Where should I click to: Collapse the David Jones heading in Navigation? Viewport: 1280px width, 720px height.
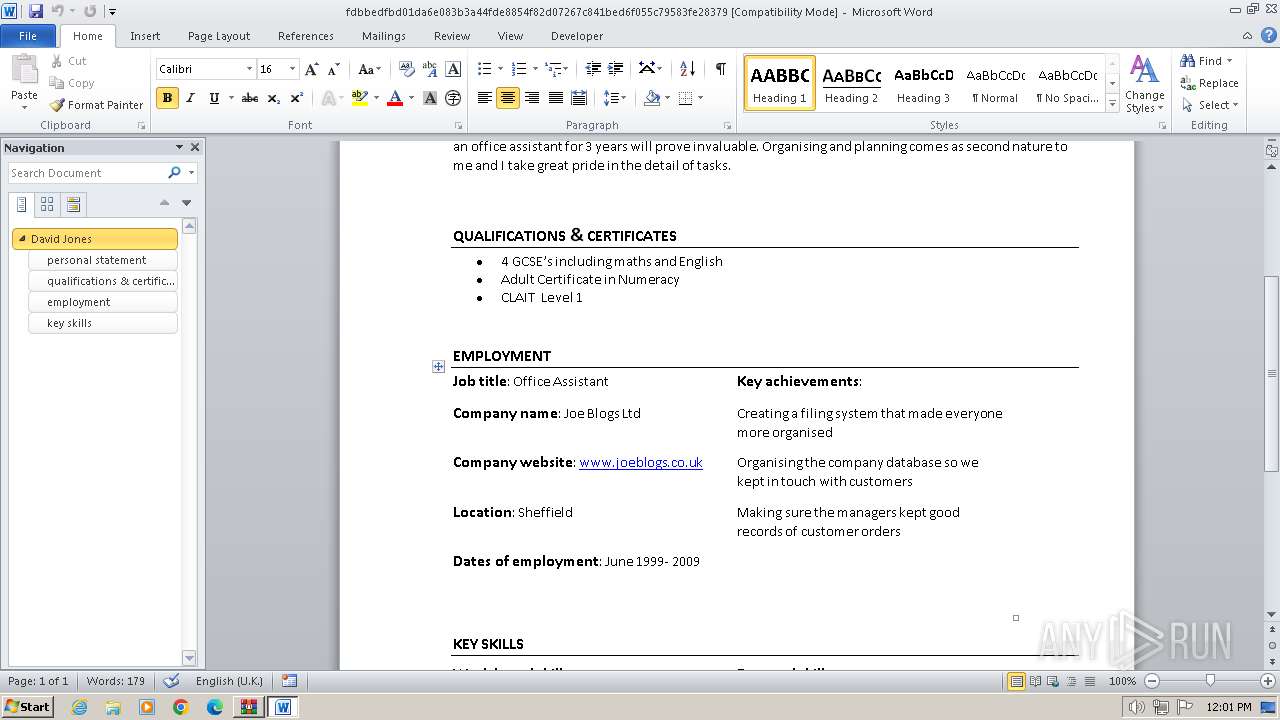[x=22, y=239]
